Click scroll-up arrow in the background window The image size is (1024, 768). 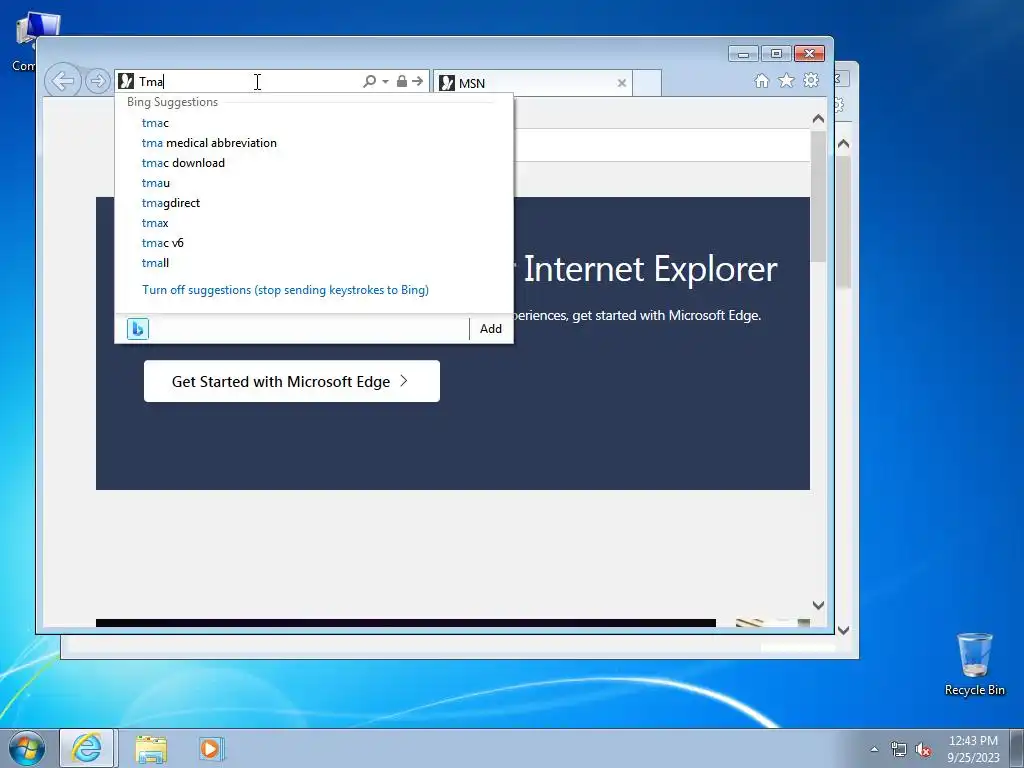tap(843, 144)
